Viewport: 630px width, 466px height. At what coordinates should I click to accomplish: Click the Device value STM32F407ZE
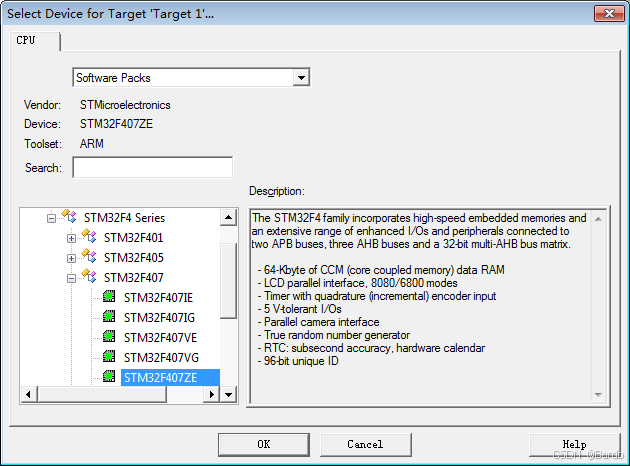click(116, 124)
